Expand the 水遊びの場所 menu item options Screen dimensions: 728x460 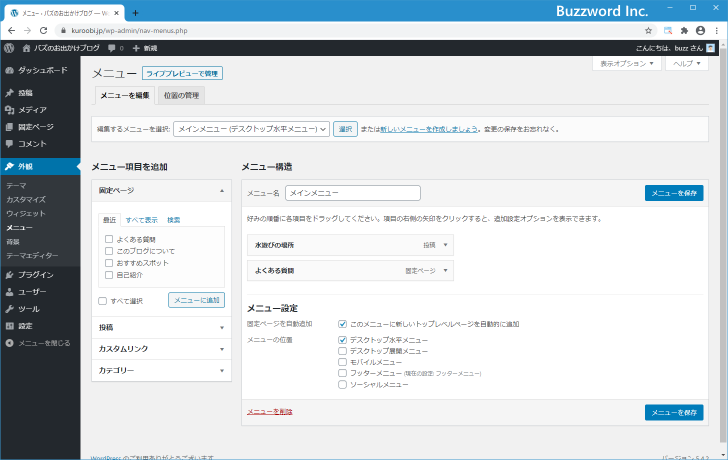pyautogui.click(x=443, y=244)
